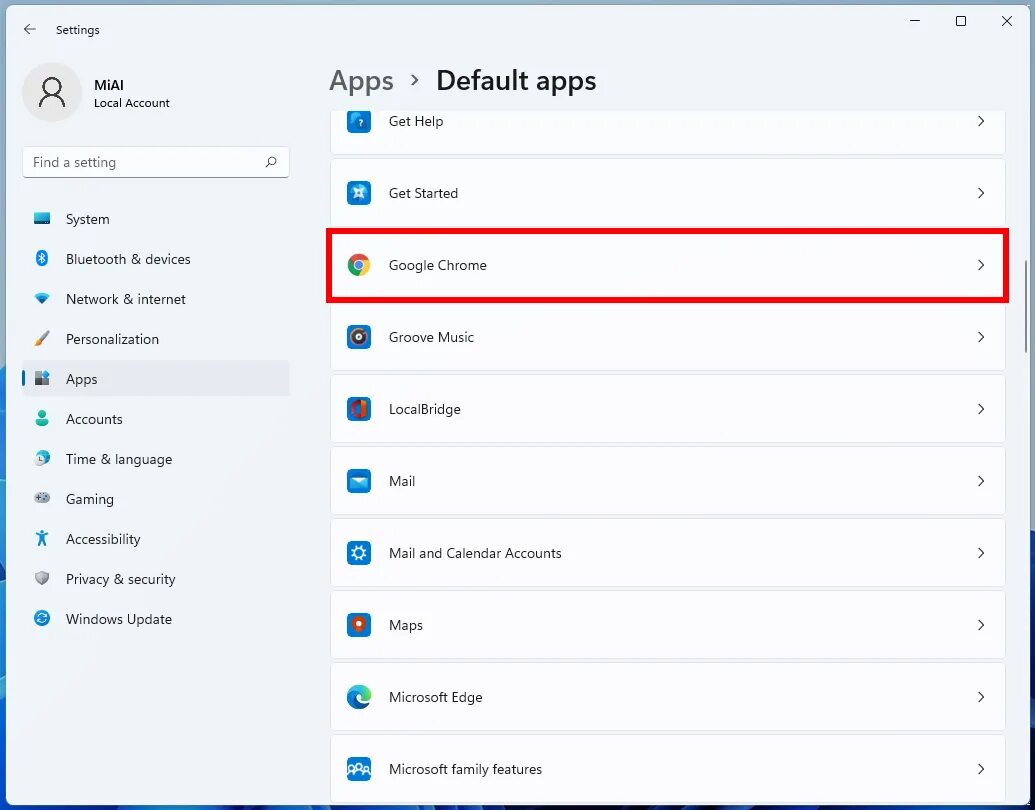Select Gaming in the sidebar

[x=156, y=498]
